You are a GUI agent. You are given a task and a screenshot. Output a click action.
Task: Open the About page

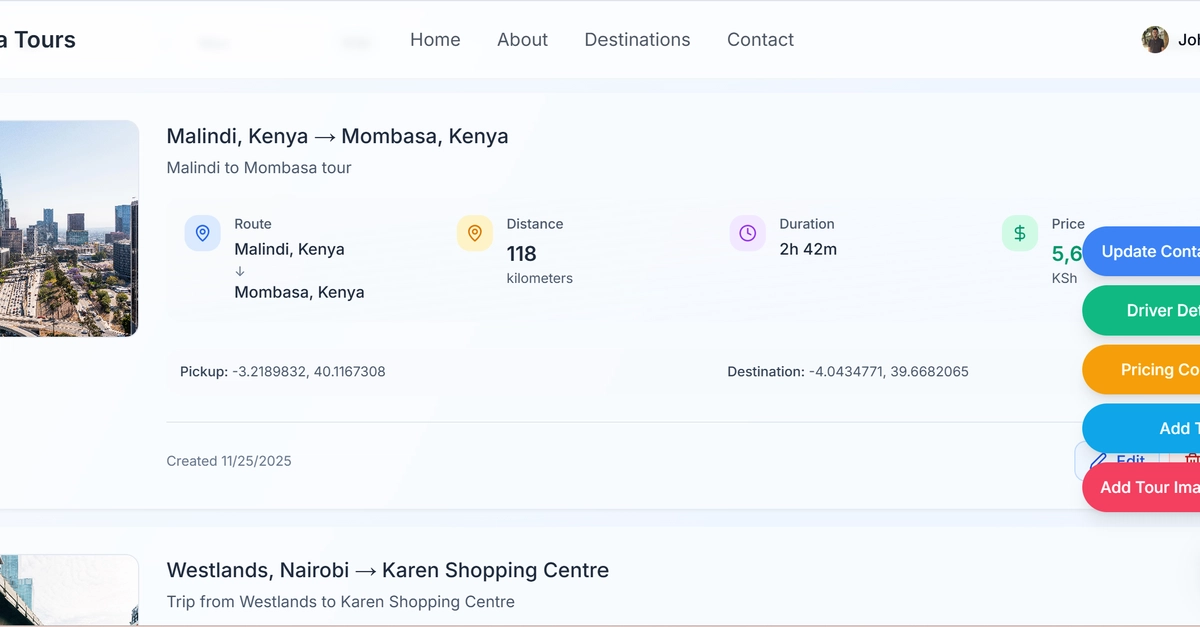pos(522,40)
